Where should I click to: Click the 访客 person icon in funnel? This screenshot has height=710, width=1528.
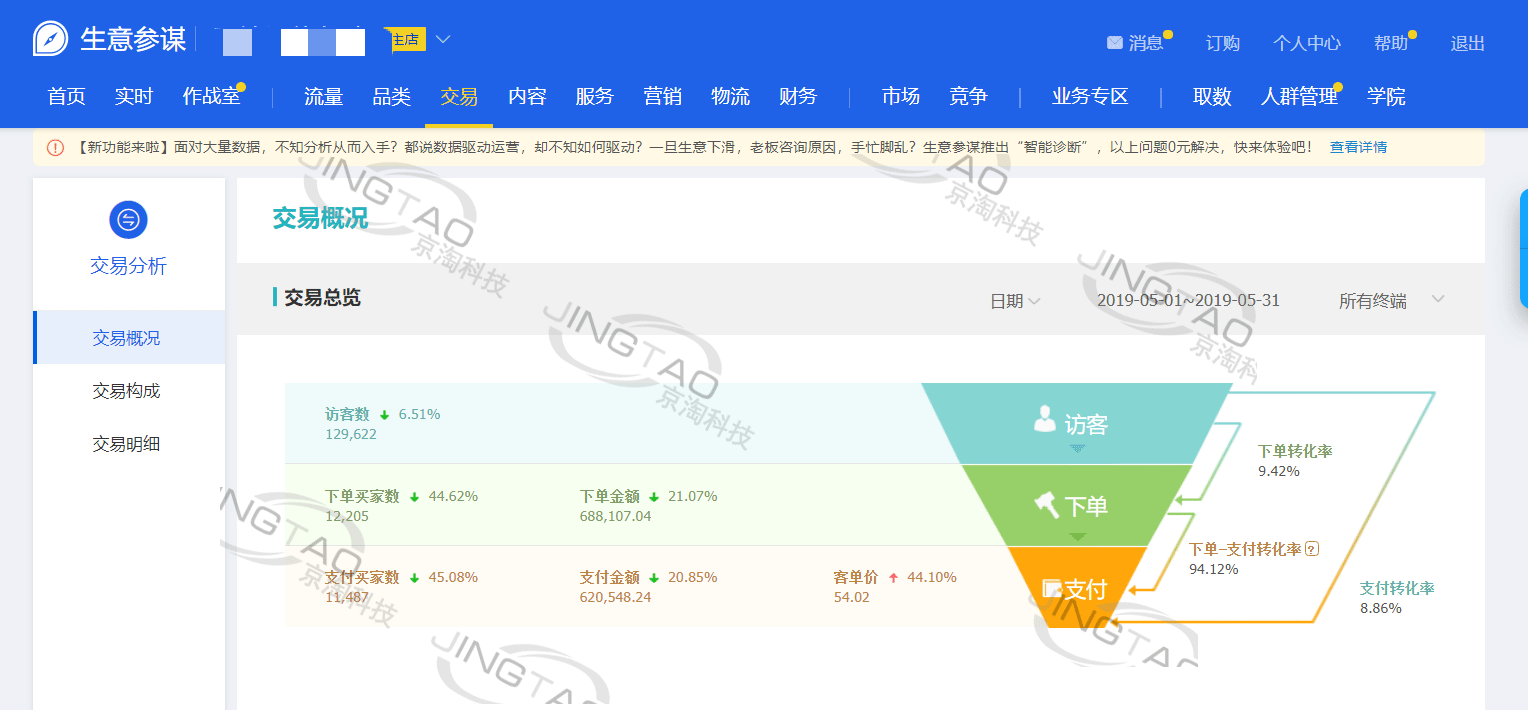click(1045, 420)
